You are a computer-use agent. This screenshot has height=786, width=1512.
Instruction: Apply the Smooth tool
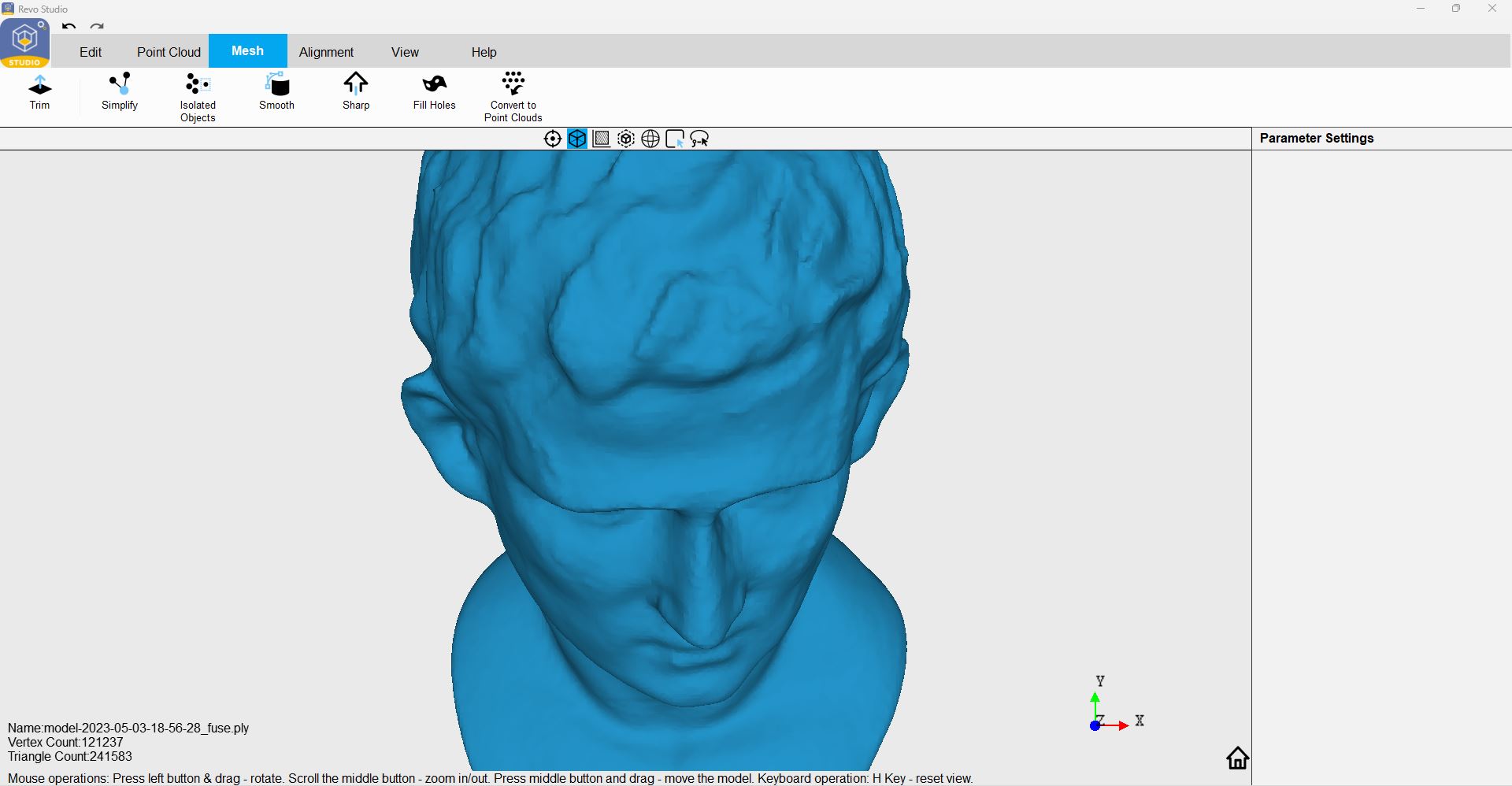pyautogui.click(x=276, y=92)
